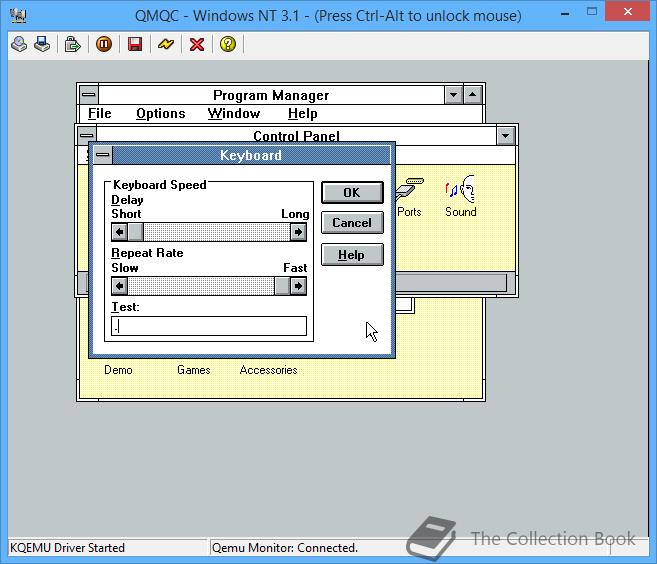Open the Program Manager Options menu
This screenshot has height=564, width=657.
click(160, 114)
